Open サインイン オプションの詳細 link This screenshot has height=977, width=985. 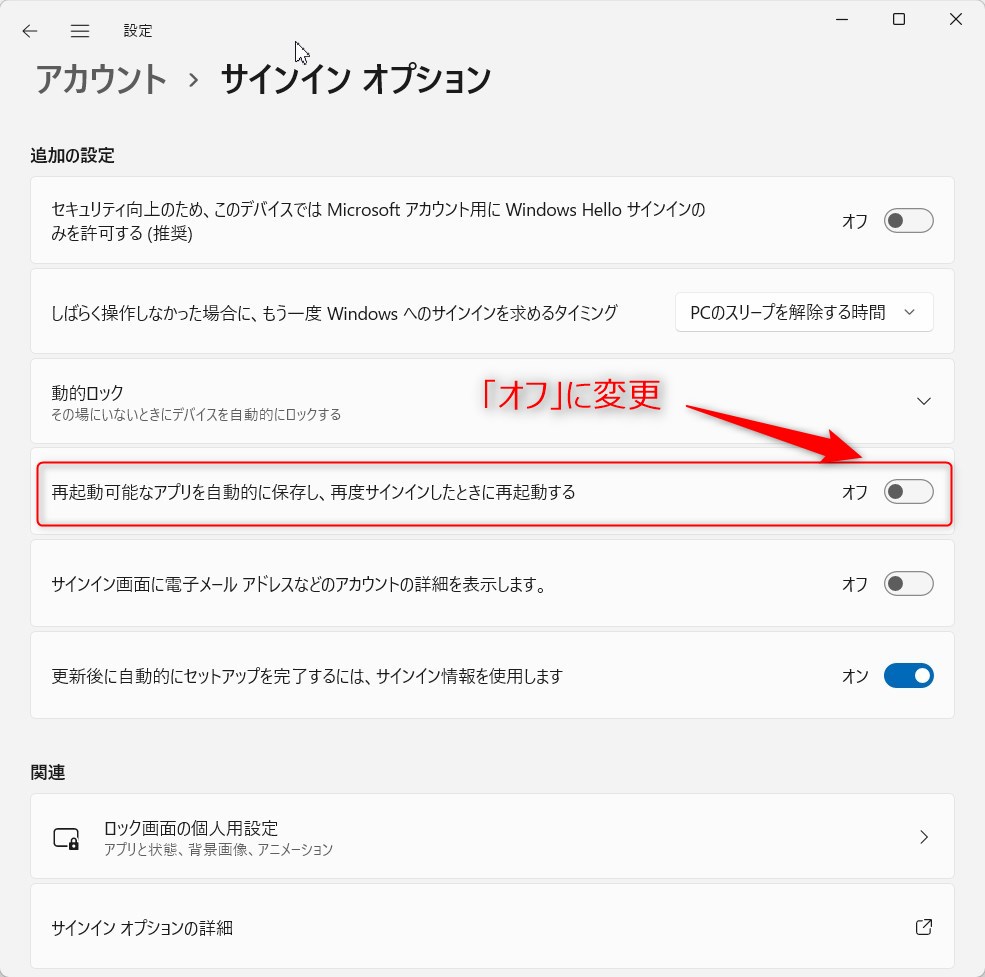click(492, 927)
